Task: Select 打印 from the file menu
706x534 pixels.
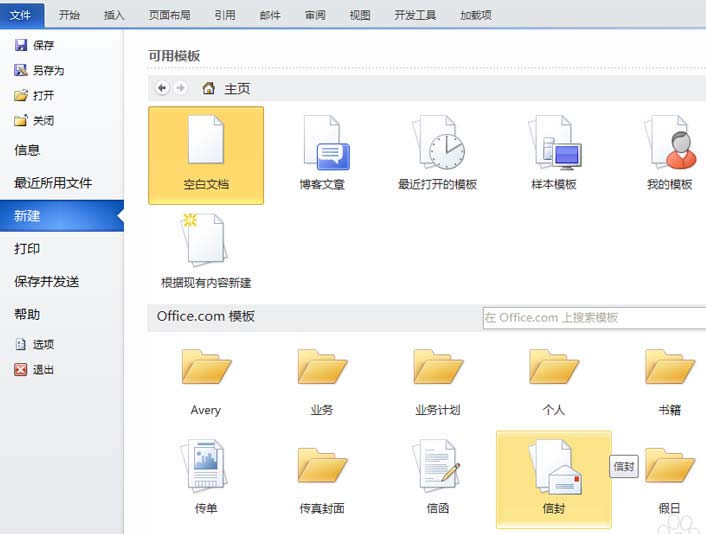Action: pos(27,248)
